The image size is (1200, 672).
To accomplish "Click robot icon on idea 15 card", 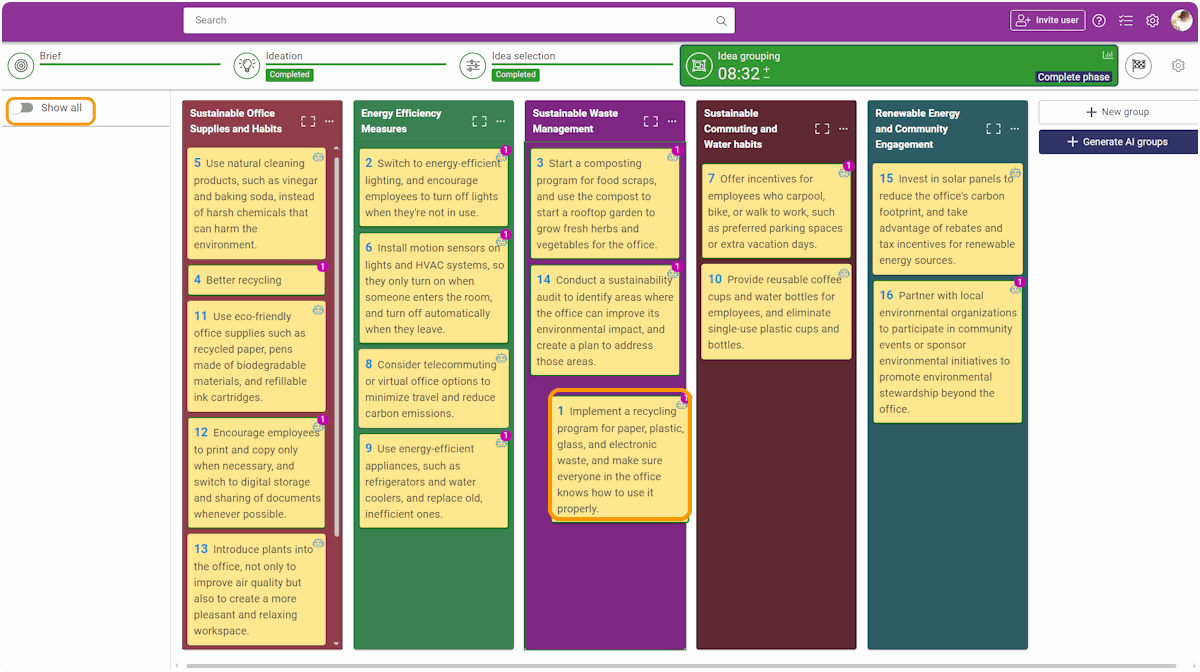I will pyautogui.click(x=1015, y=173).
